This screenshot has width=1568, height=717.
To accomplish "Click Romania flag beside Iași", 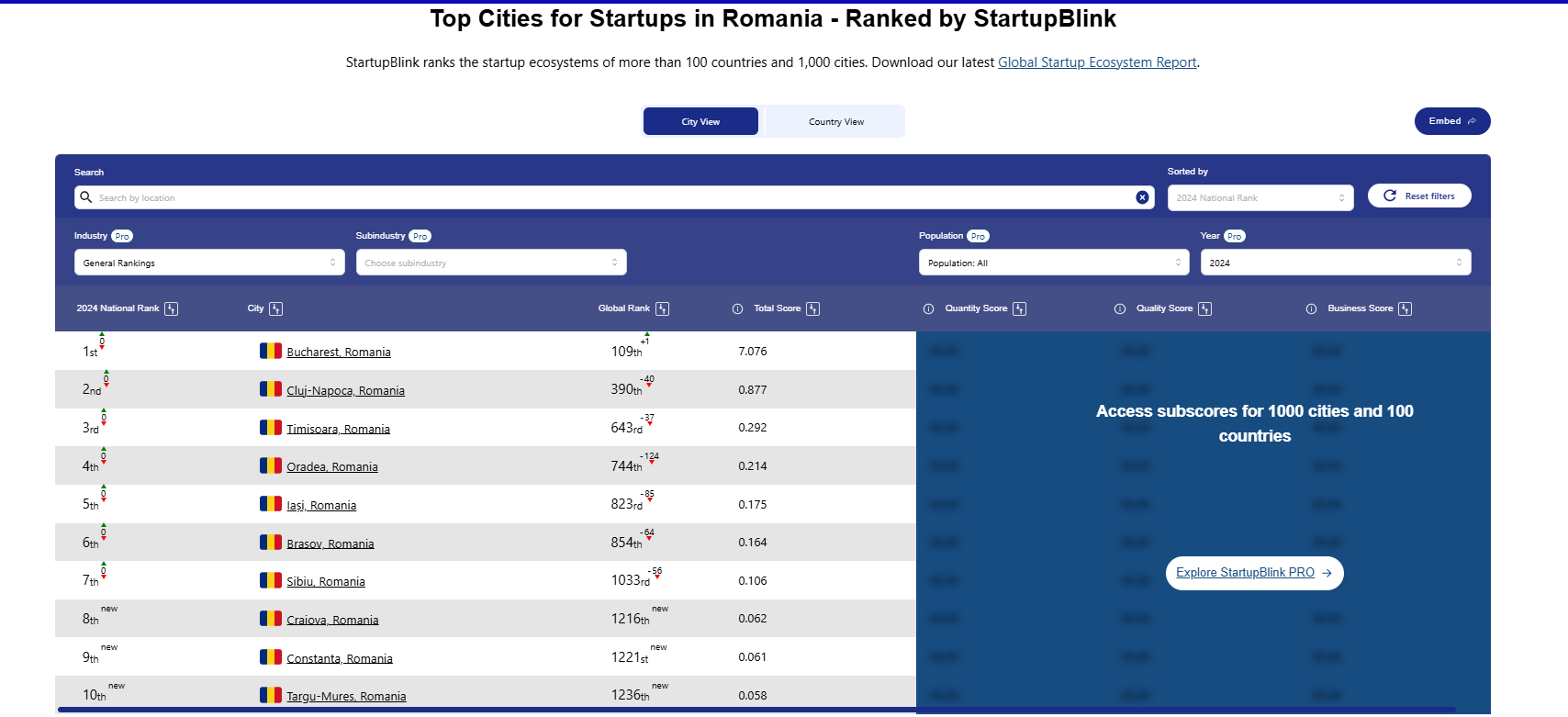I will click(271, 504).
